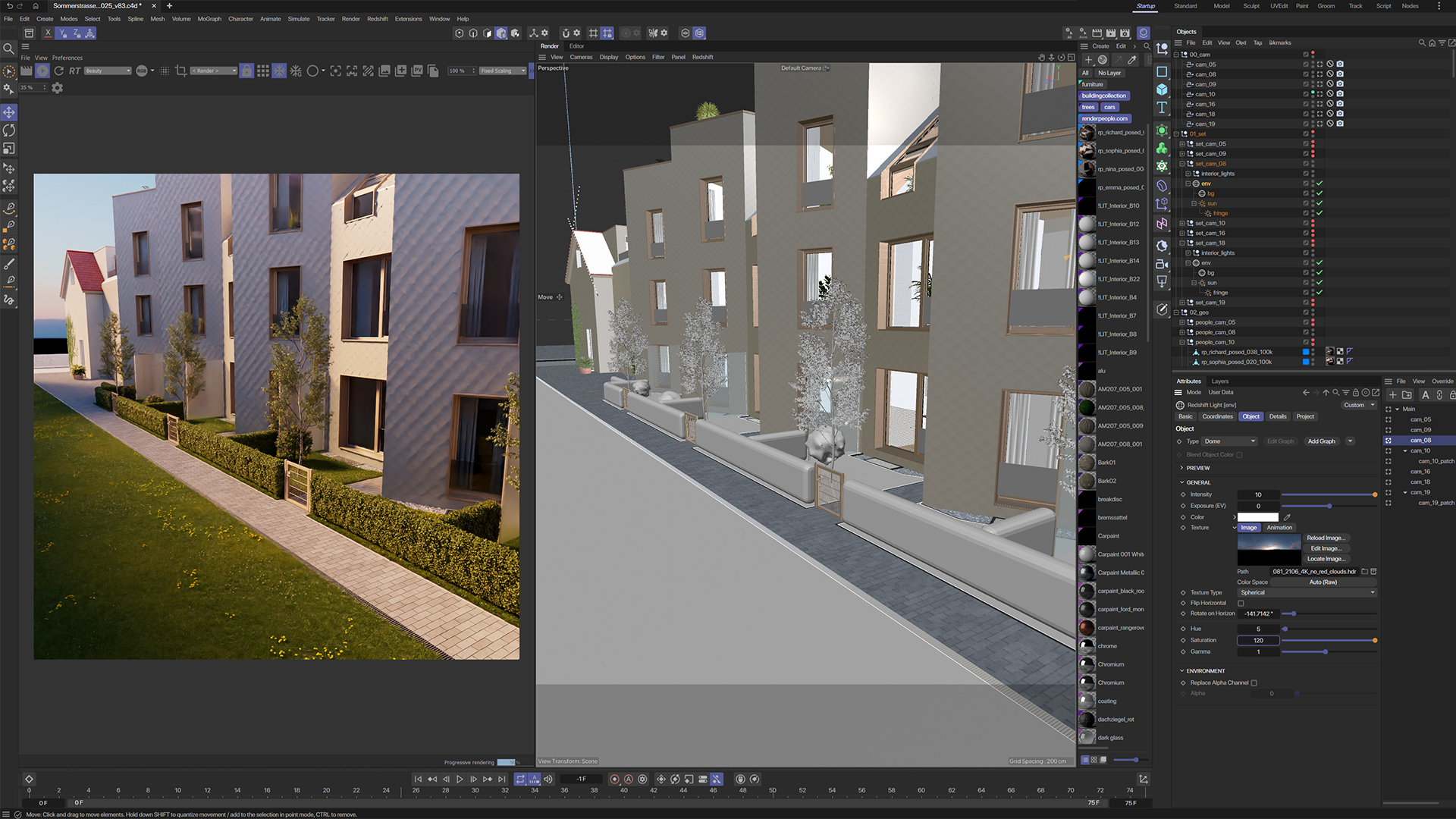
Task: Expand the set_cam_05 hierarchy
Action: click(x=1181, y=143)
